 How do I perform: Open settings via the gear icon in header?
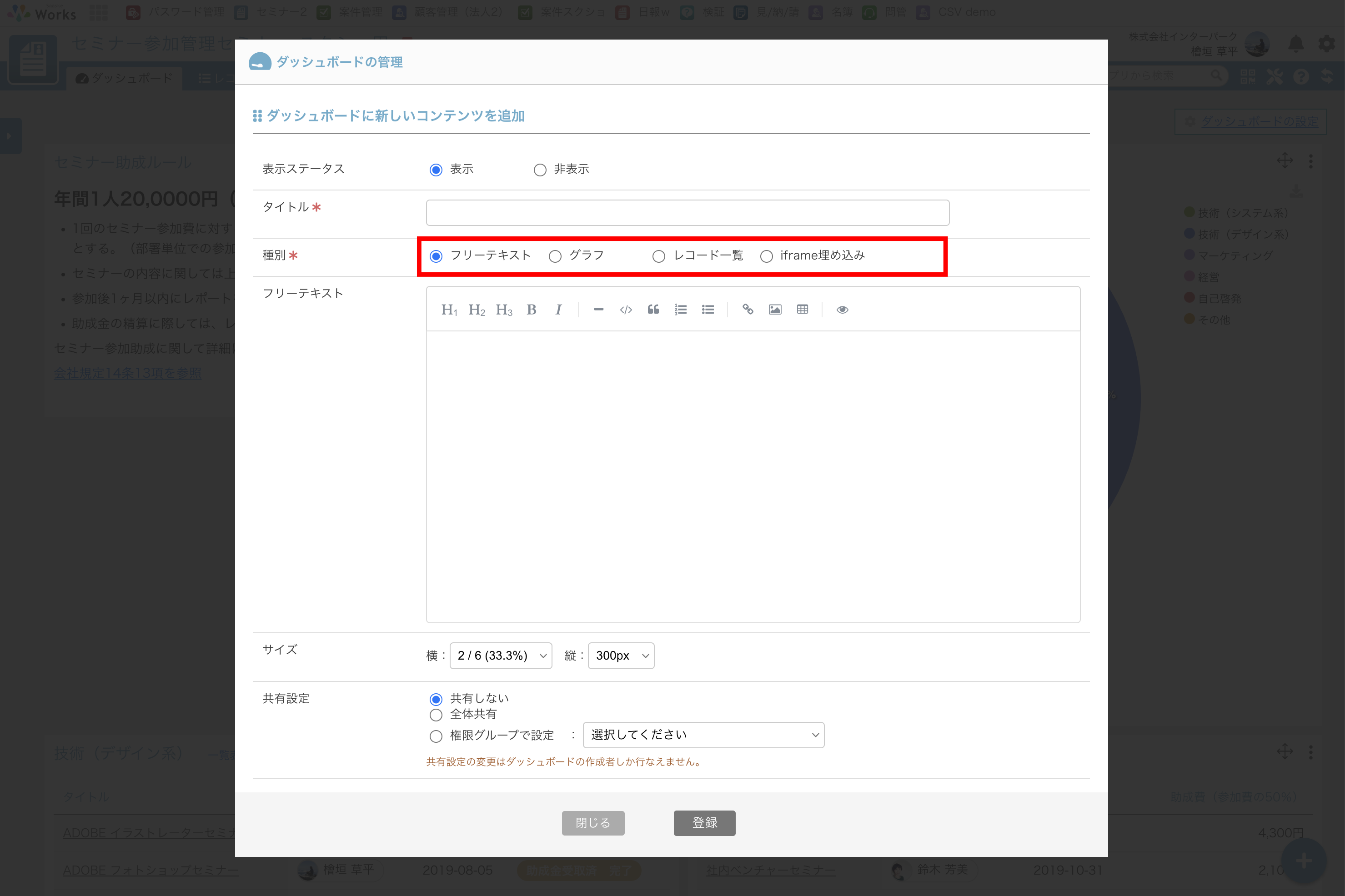1327,44
